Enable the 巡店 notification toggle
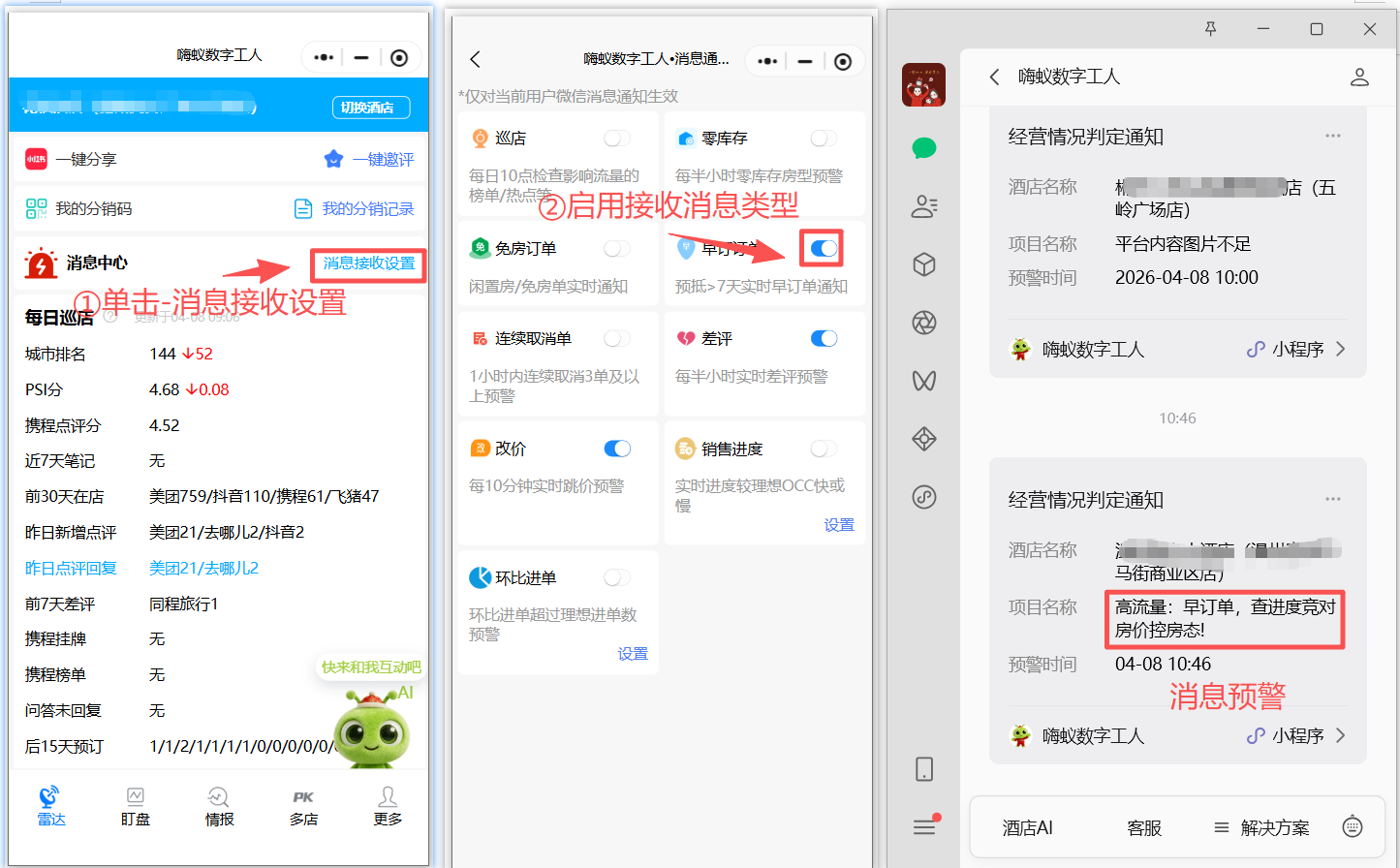 (615, 138)
